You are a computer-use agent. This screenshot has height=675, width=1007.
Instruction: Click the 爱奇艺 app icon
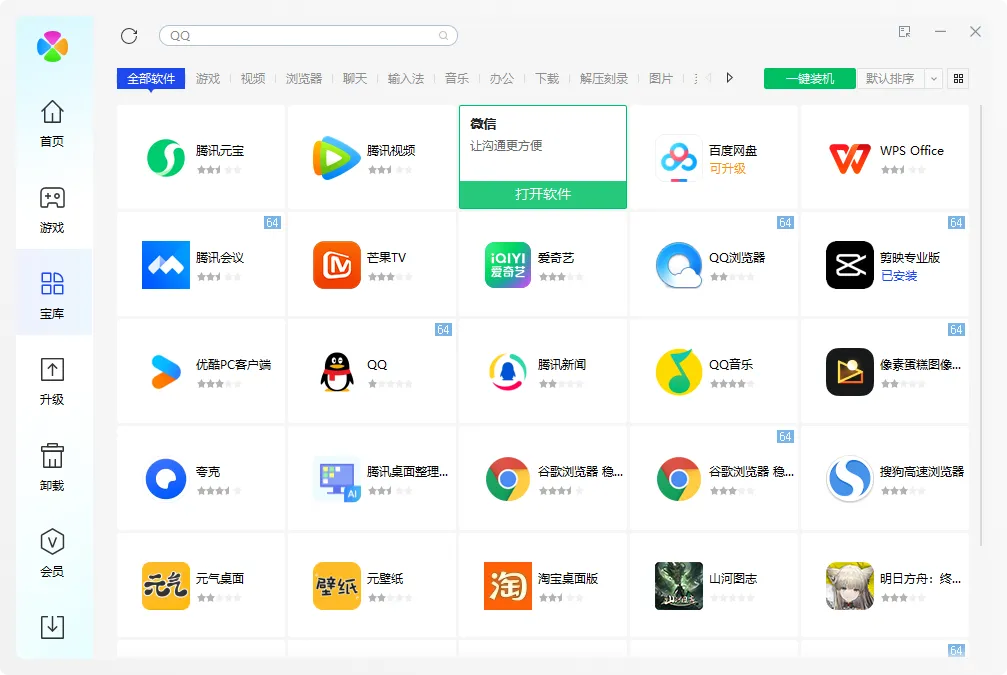(507, 265)
